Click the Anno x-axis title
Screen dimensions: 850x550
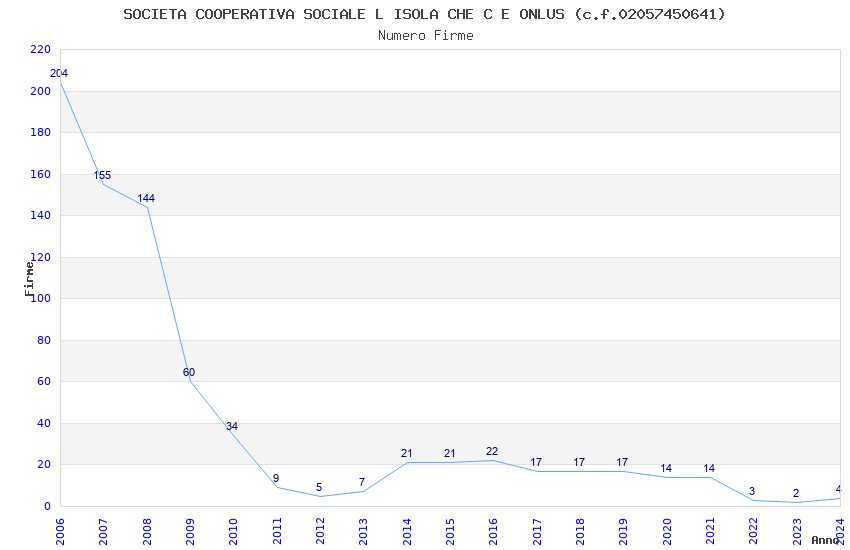(x=825, y=540)
